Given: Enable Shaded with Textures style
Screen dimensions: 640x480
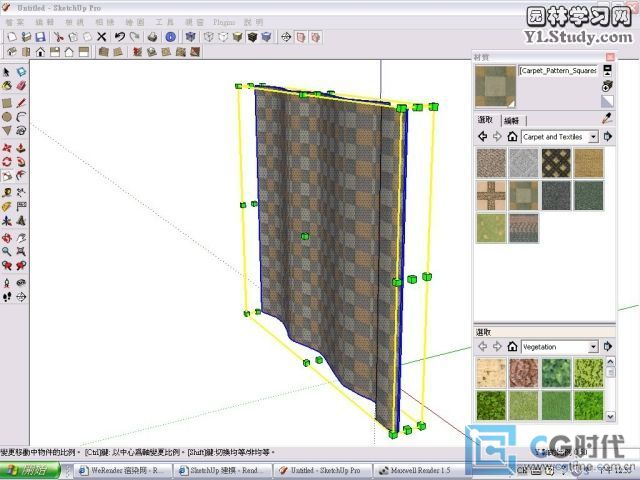Looking at the screenshot, I should [x=252, y=37].
